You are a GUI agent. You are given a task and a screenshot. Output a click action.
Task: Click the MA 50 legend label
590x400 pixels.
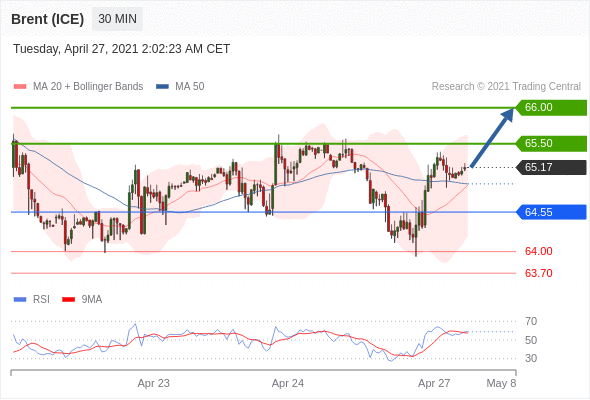point(190,87)
